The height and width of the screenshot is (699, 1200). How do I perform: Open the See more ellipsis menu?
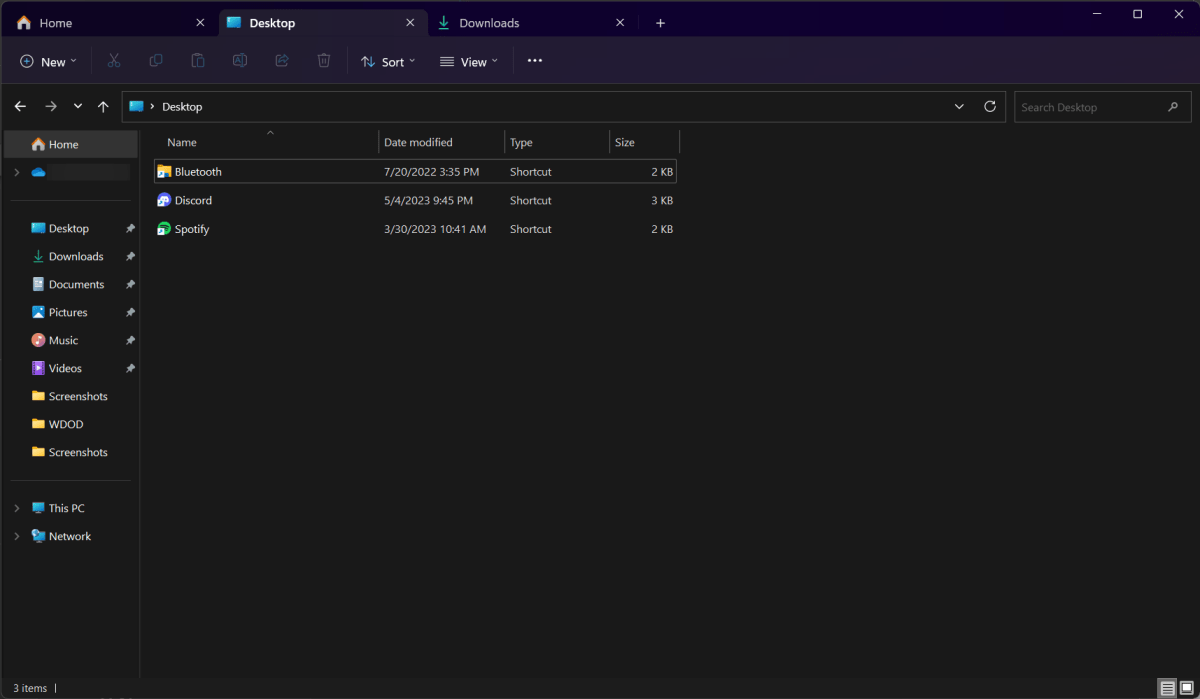[535, 61]
